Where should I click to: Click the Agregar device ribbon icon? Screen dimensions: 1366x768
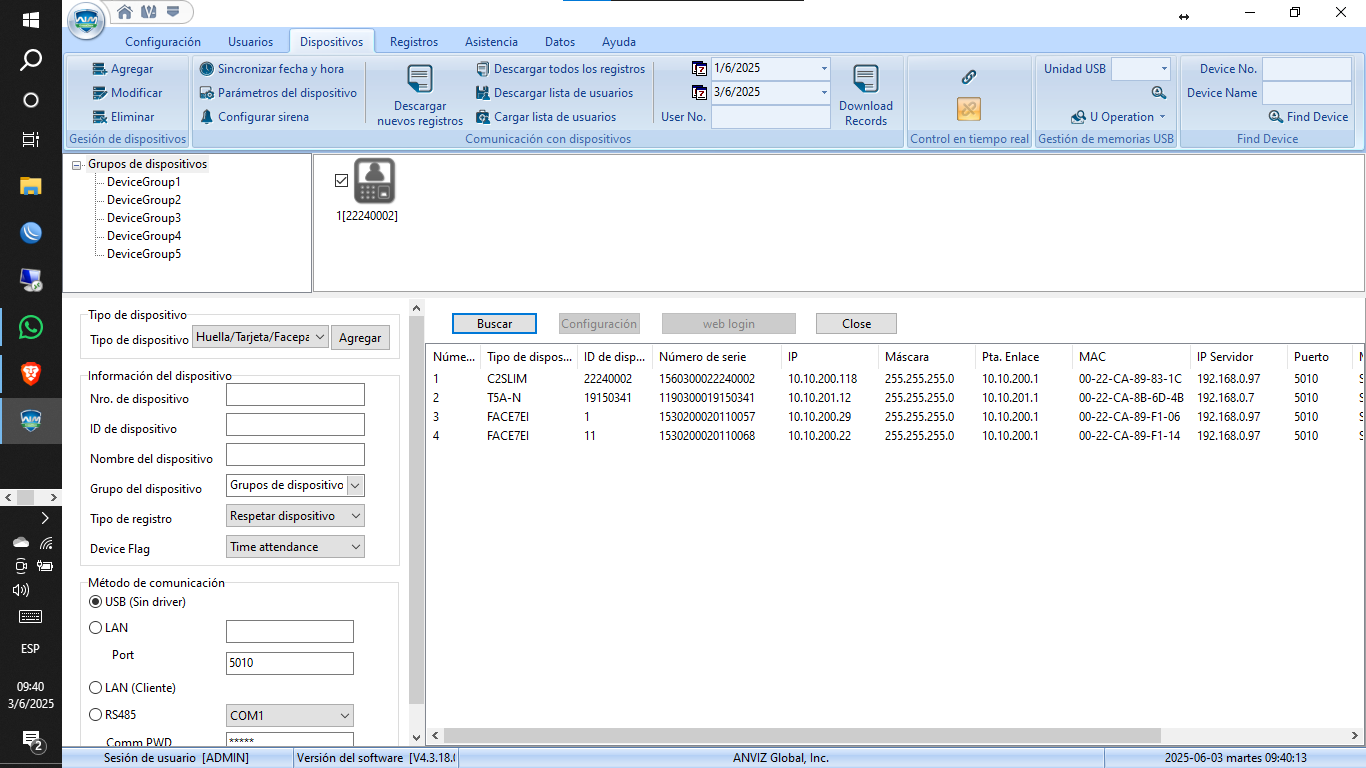click(99, 69)
